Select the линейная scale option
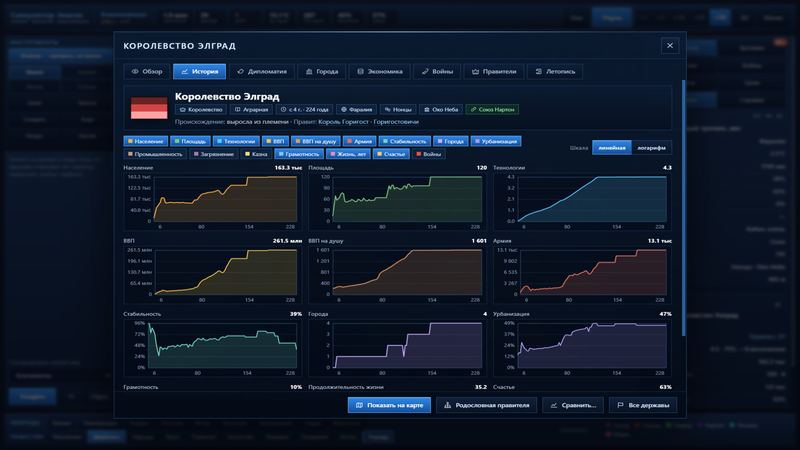Image resolution: width=800 pixels, height=450 pixels. tap(612, 147)
